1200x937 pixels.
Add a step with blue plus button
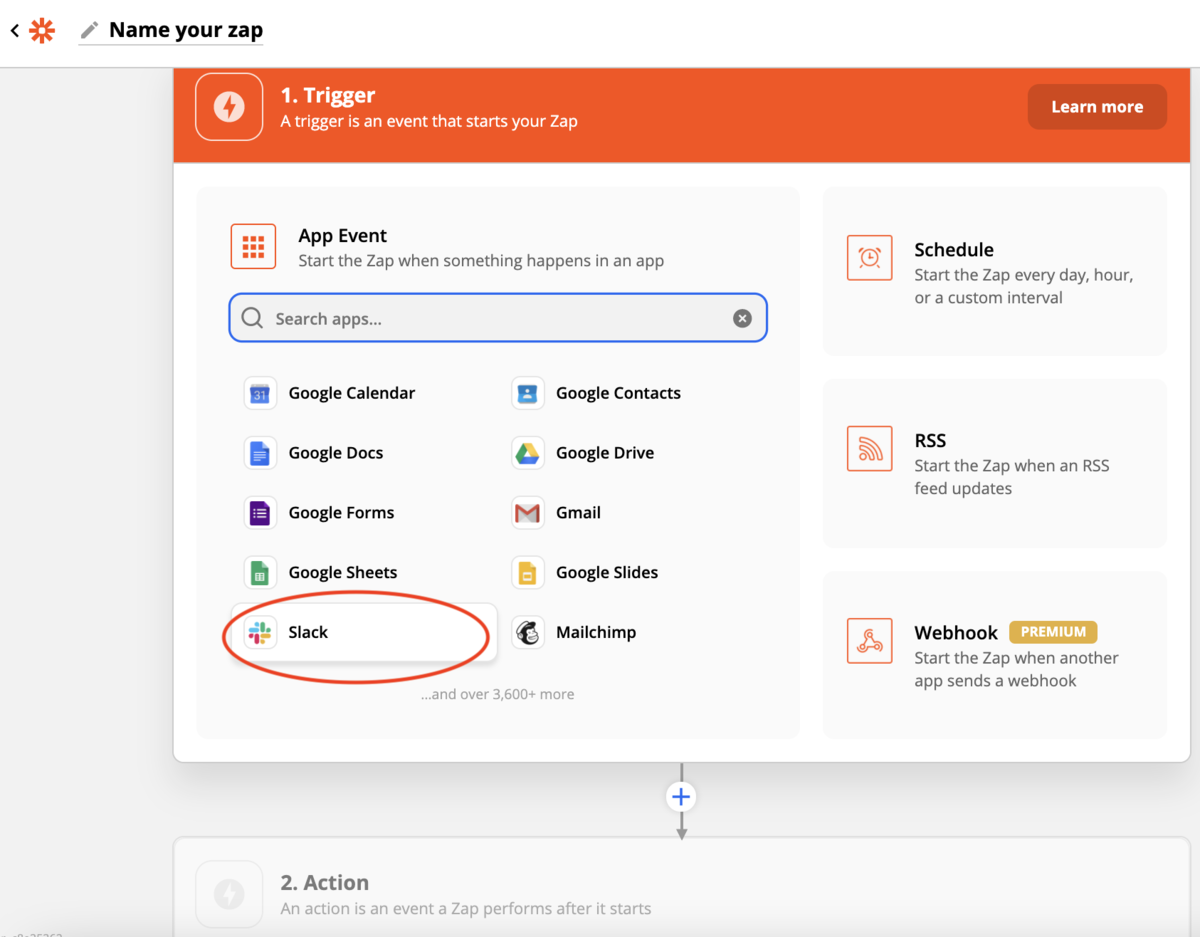click(x=681, y=797)
